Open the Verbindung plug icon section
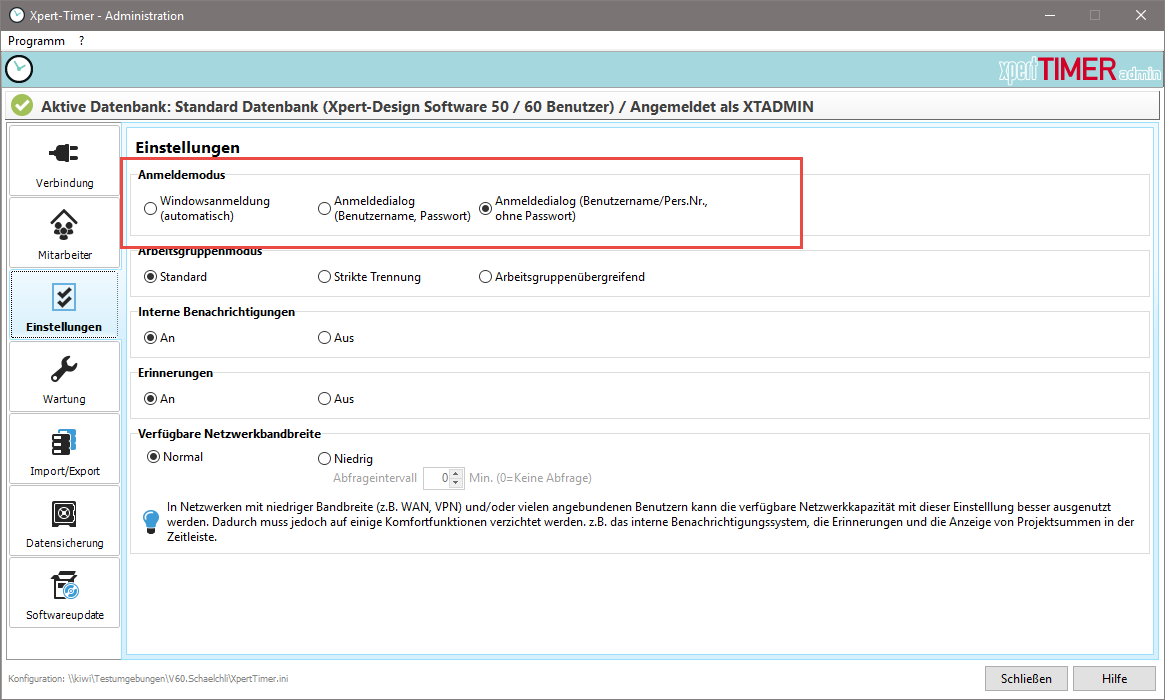The height and width of the screenshot is (700, 1165). [x=64, y=154]
